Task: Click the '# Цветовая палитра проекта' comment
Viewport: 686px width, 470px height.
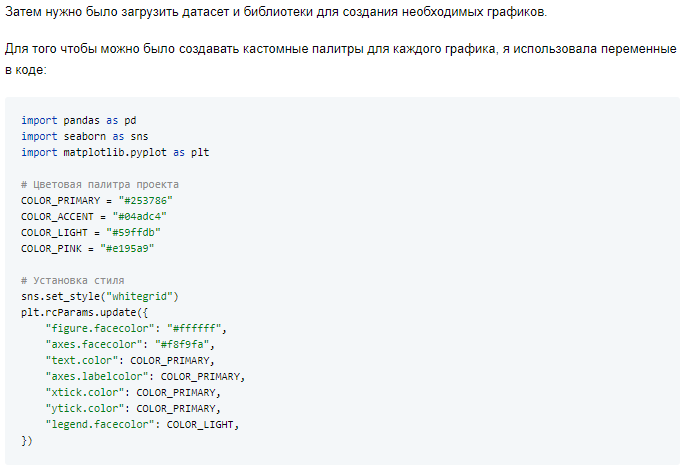Action: [100, 185]
